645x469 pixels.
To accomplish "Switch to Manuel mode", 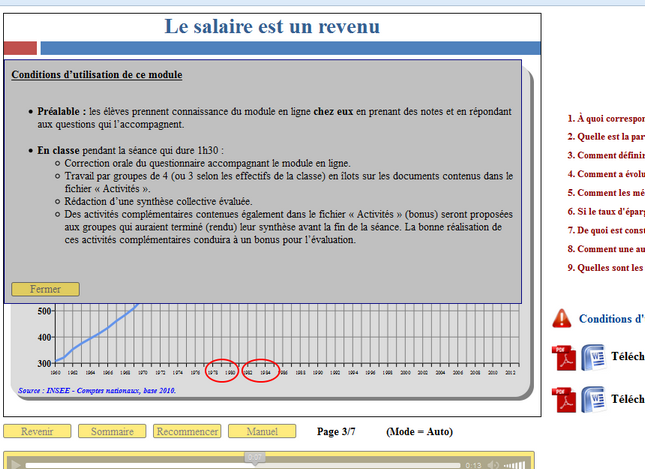I will [261, 432].
